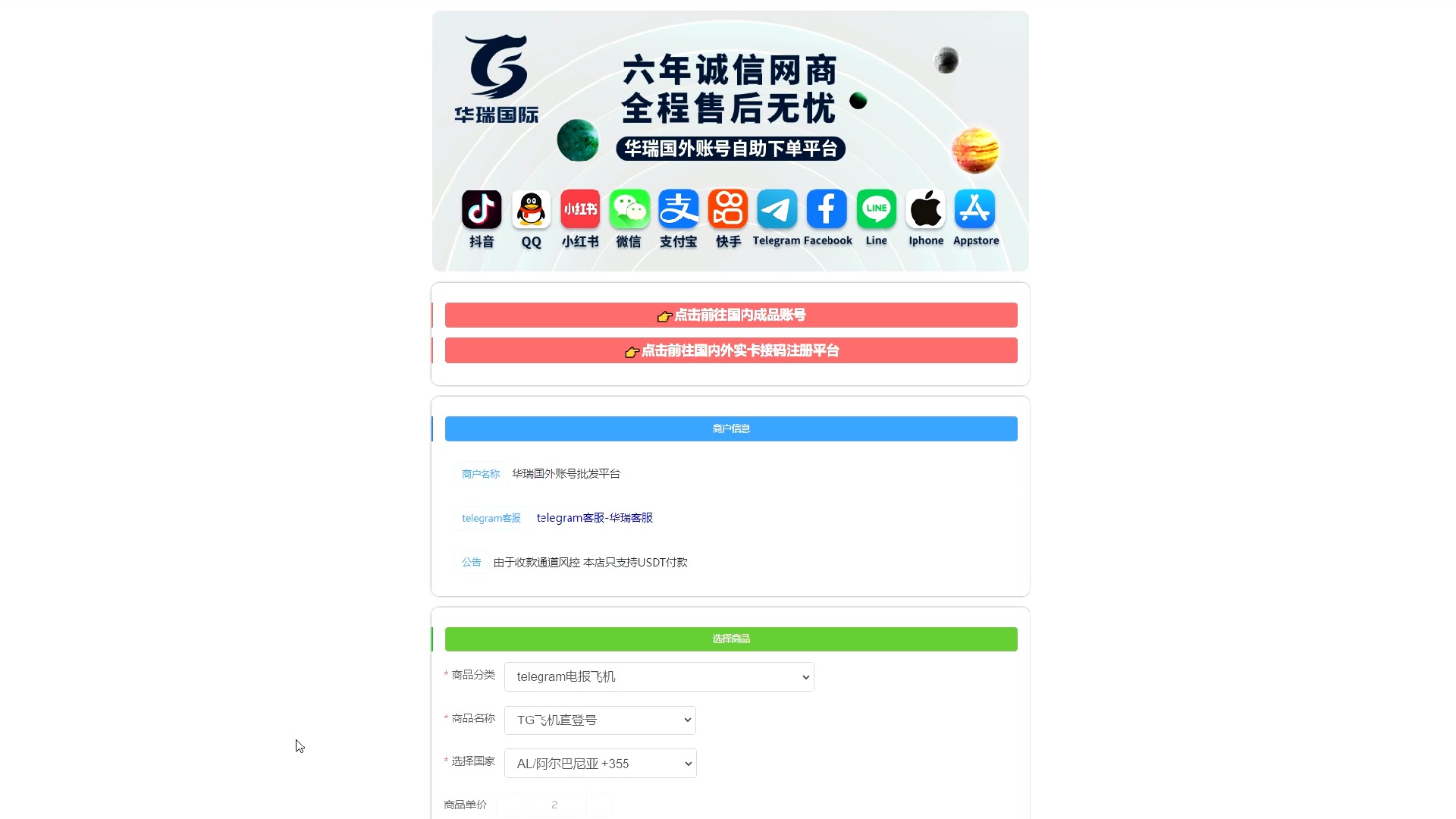Click 点击前往国内成品账号 button
The height and width of the screenshot is (819, 1456).
pyautogui.click(x=731, y=315)
